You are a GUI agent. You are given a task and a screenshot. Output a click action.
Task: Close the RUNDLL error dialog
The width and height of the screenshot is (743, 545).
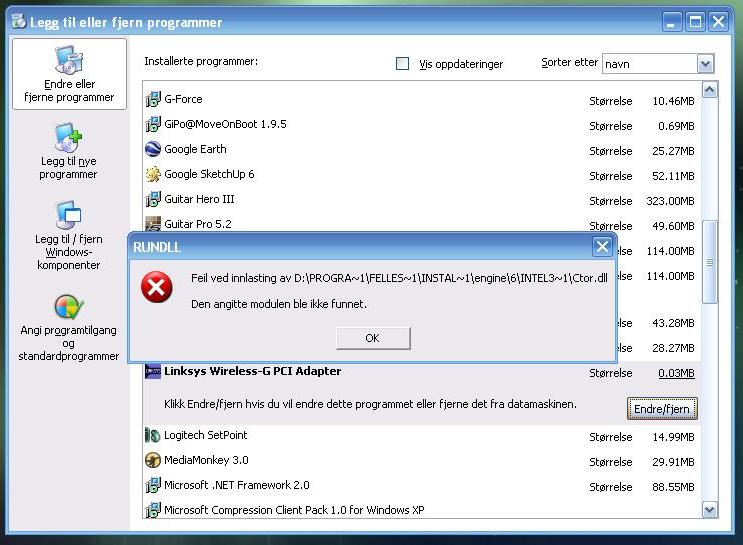[602, 246]
